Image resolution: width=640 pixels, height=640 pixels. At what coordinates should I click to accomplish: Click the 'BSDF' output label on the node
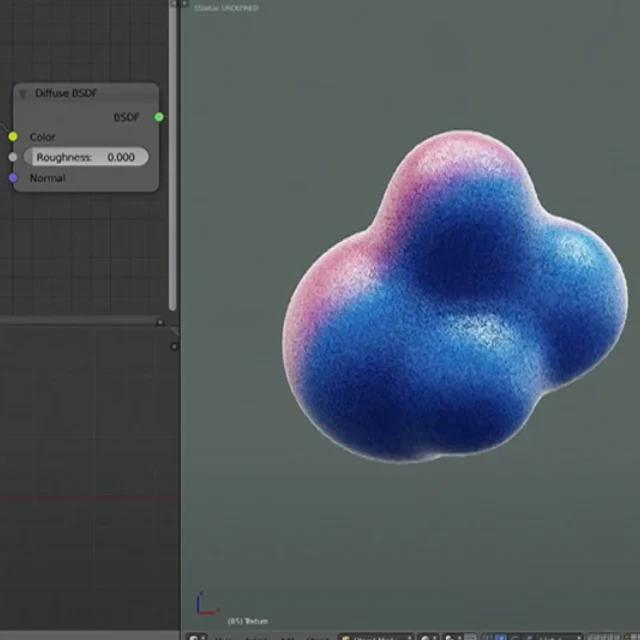(127, 118)
